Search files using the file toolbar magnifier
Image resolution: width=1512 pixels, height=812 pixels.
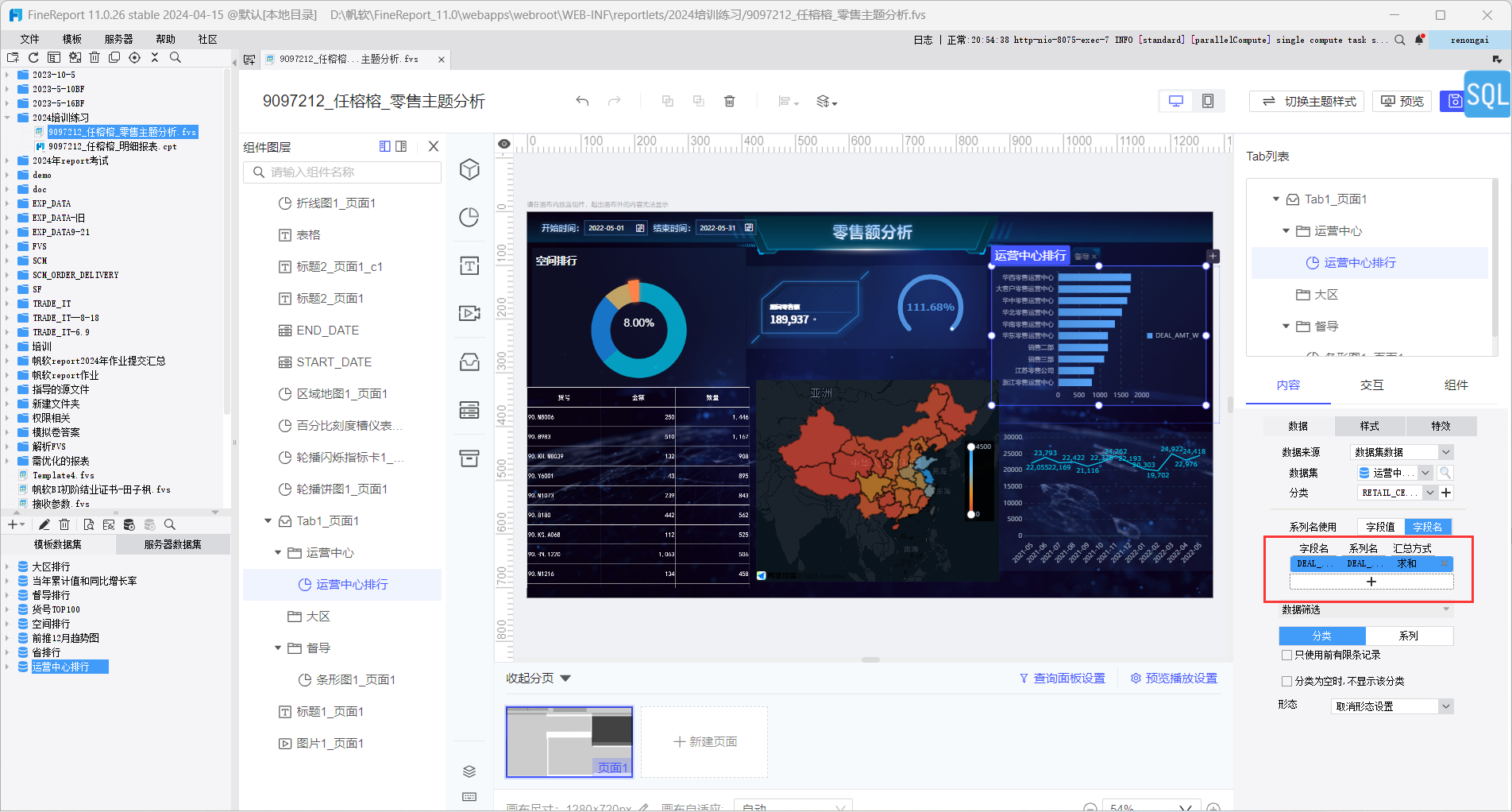[x=175, y=57]
